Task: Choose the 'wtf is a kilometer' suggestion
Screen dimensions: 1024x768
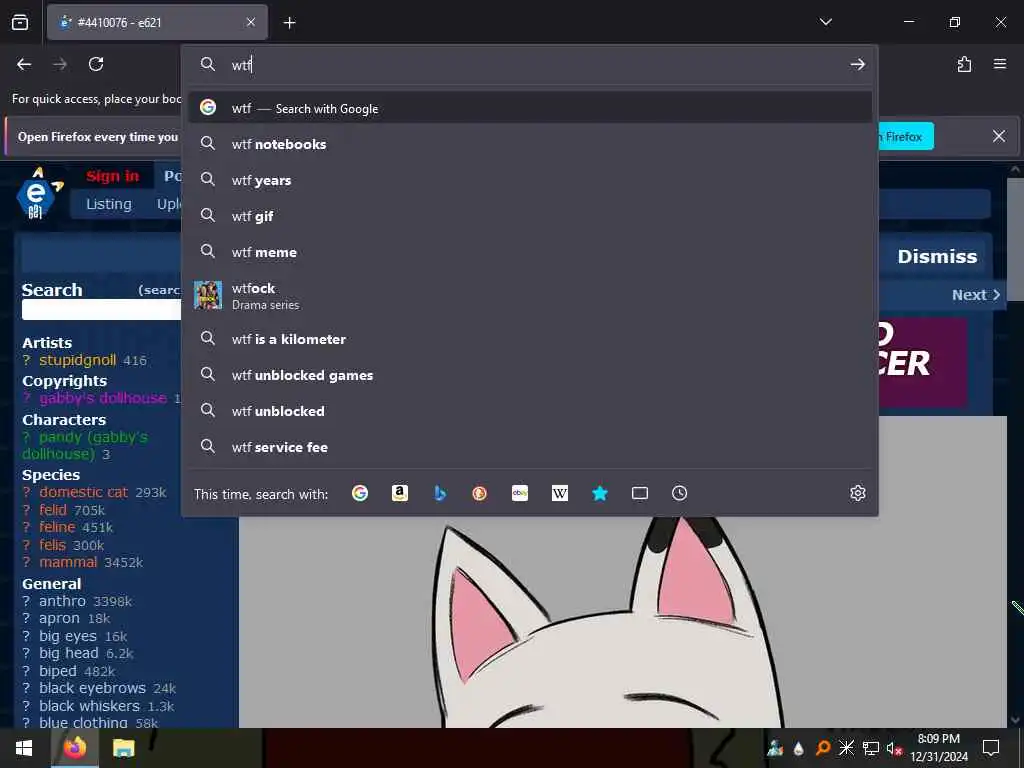Action: pos(530,338)
